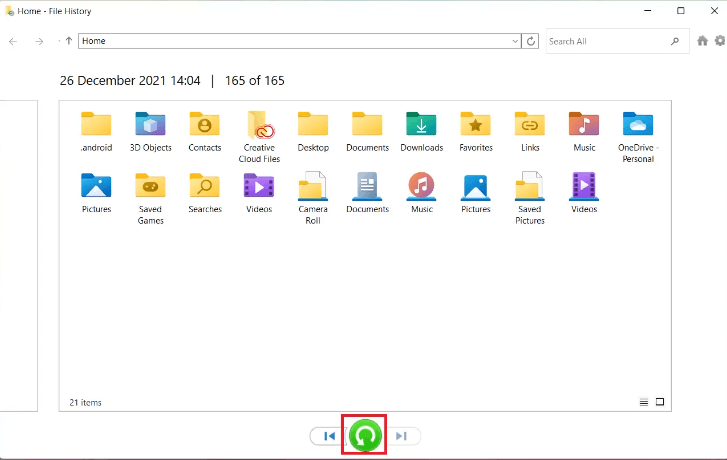
Task: Refresh the current folder view
Action: 531,41
